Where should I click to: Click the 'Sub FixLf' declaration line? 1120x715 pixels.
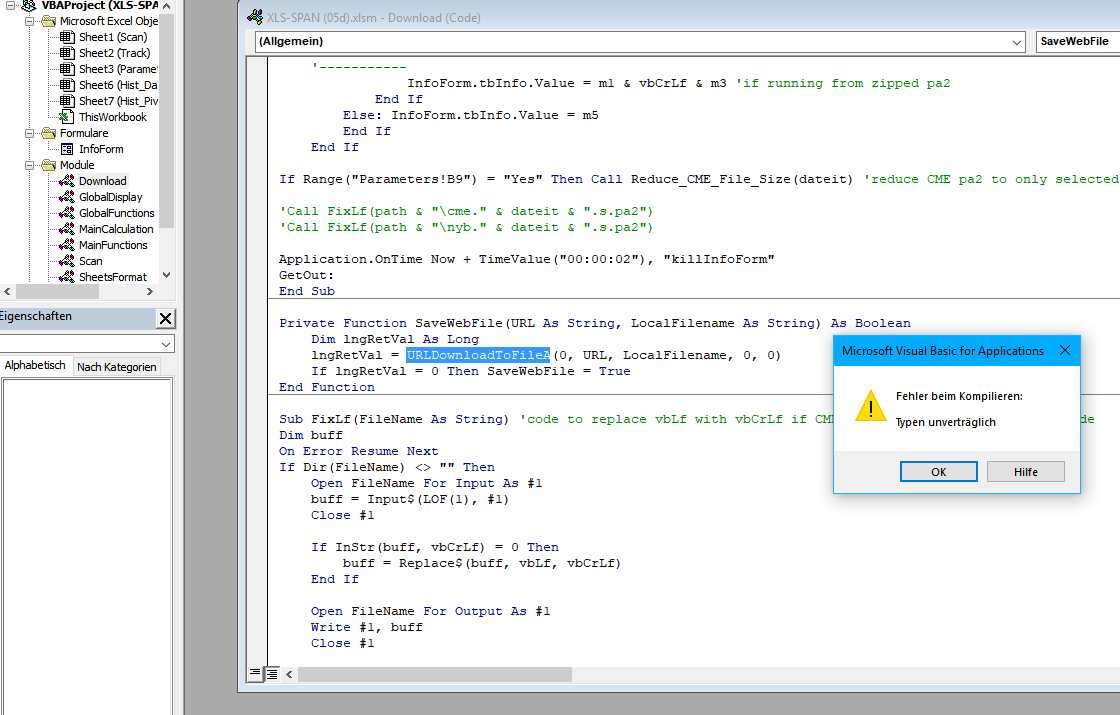pos(394,419)
